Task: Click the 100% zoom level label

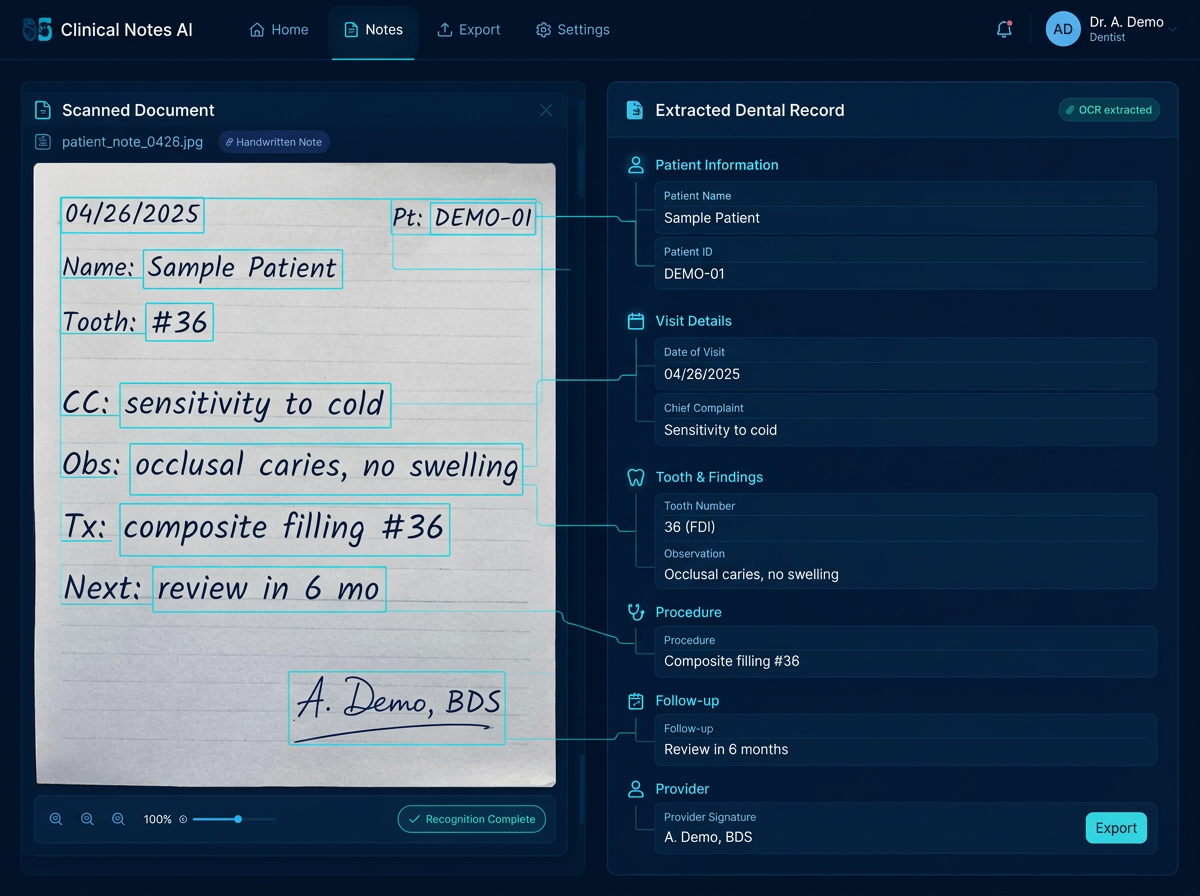Action: pyautogui.click(x=158, y=819)
